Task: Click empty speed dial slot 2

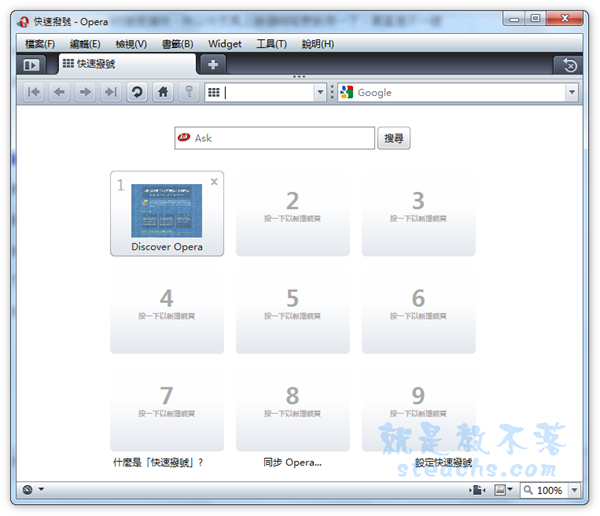Action: click(x=293, y=214)
